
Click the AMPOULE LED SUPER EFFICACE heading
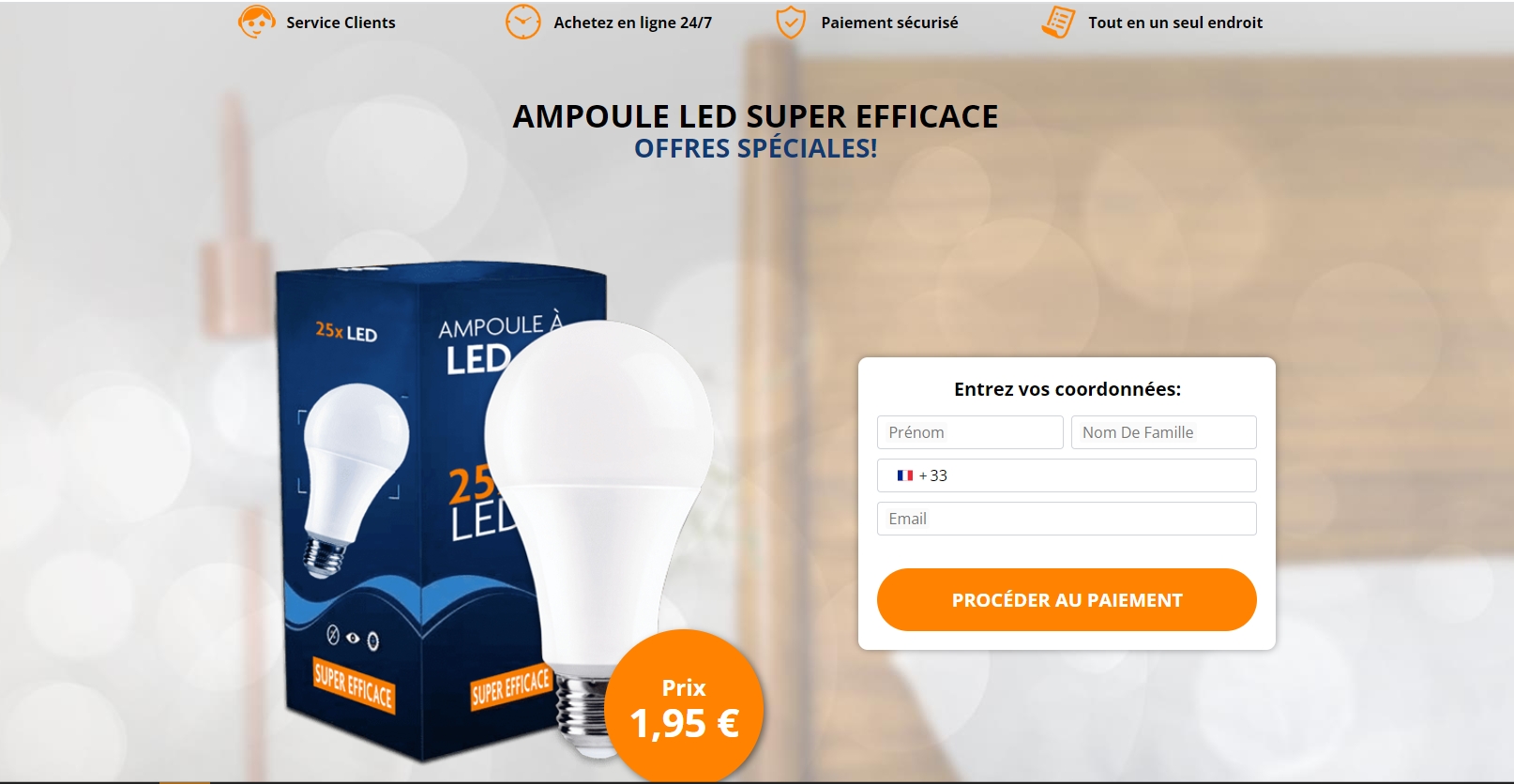pyautogui.click(x=755, y=116)
